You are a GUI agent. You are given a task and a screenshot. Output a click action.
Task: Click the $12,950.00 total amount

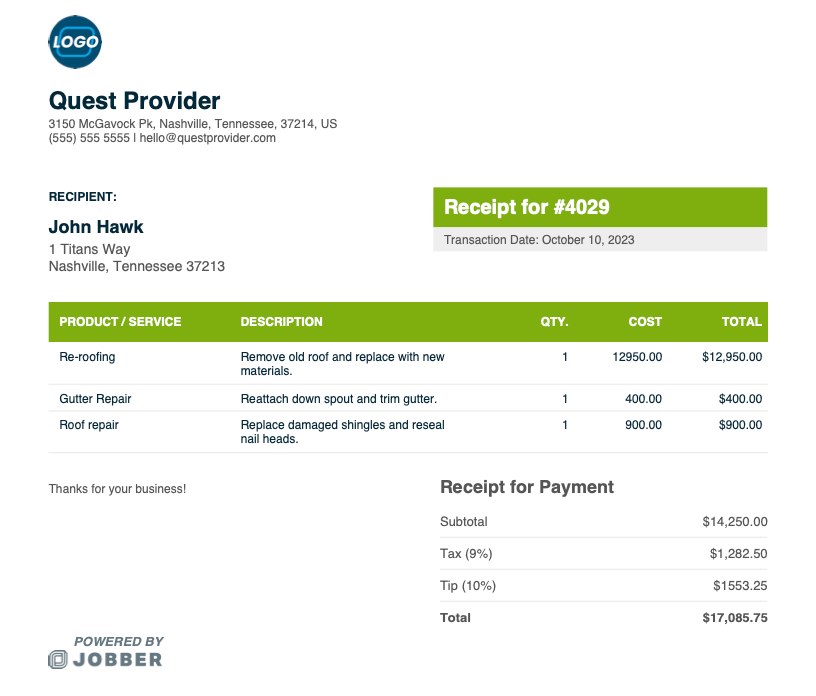732,357
